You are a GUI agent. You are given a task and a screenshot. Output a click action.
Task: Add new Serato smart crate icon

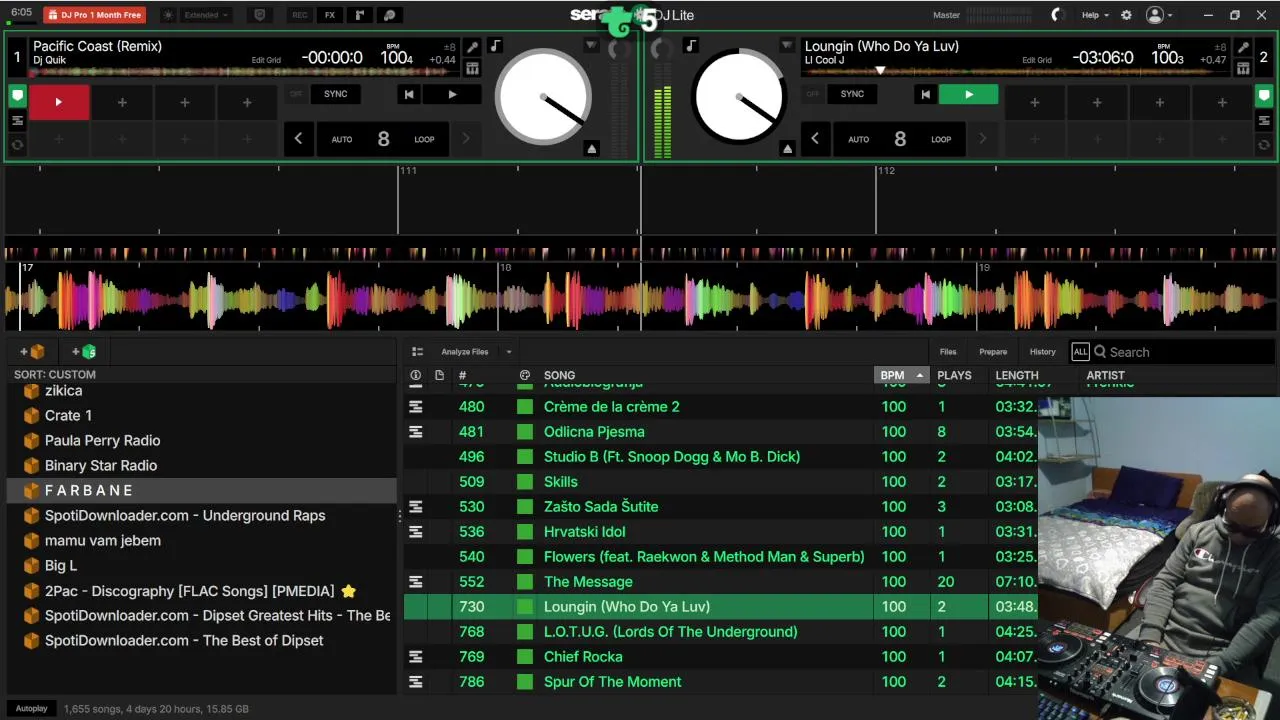pos(85,351)
